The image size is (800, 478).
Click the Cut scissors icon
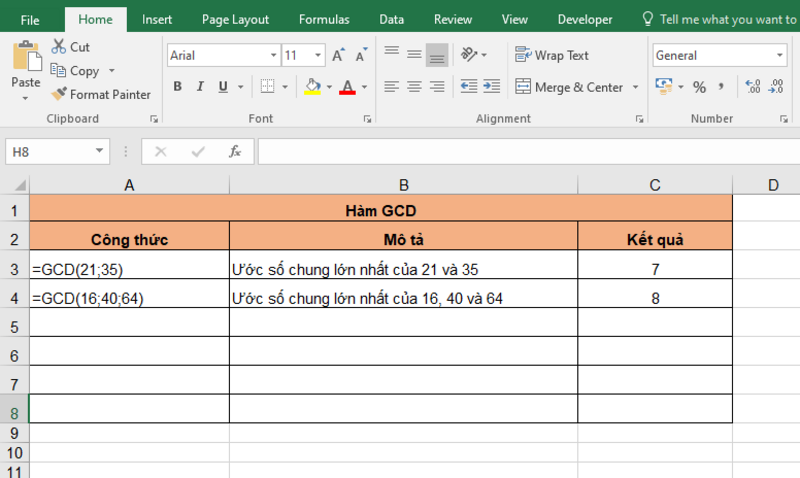pyautogui.click(x=59, y=46)
